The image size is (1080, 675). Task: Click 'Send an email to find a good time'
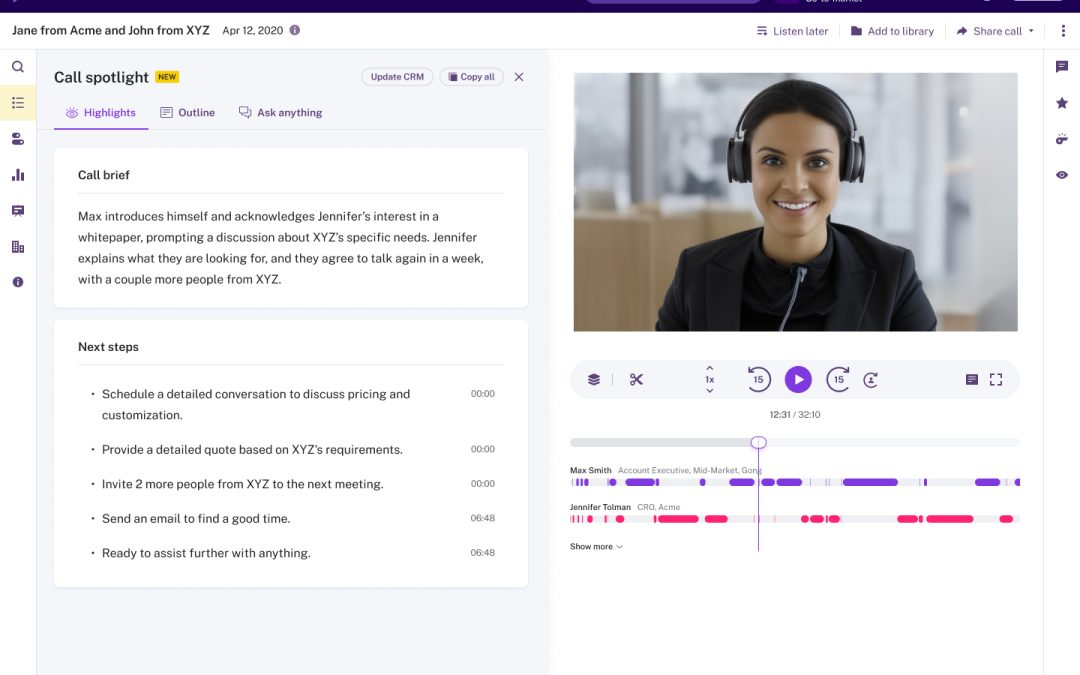point(196,518)
